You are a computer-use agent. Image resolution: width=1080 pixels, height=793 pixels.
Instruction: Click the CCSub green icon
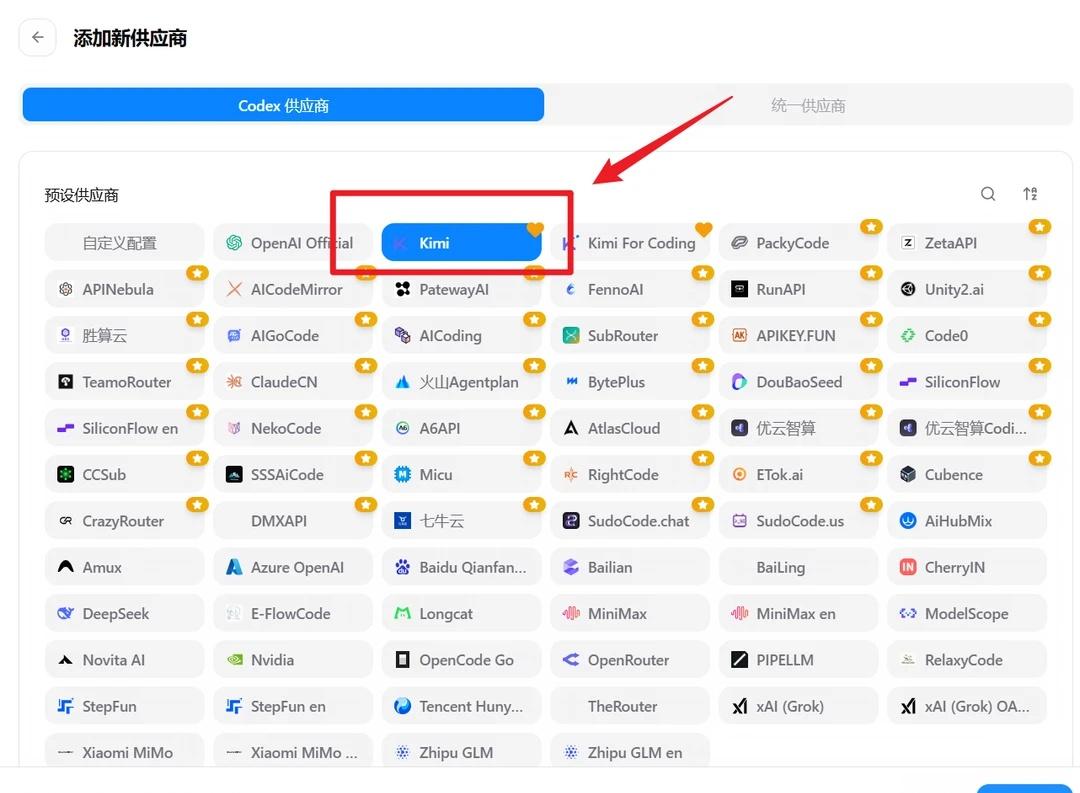65,474
